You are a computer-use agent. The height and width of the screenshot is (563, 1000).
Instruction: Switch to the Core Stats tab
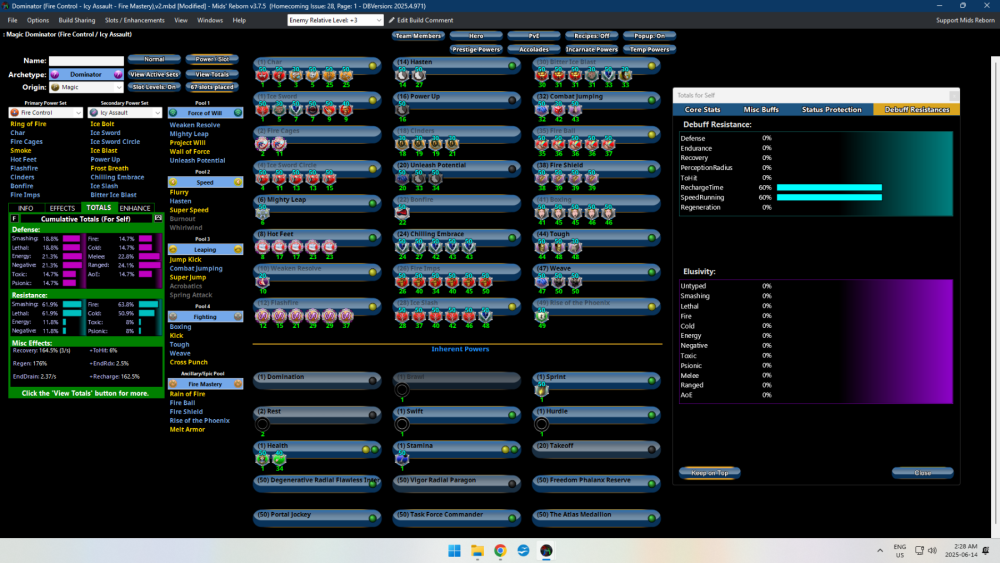point(702,110)
